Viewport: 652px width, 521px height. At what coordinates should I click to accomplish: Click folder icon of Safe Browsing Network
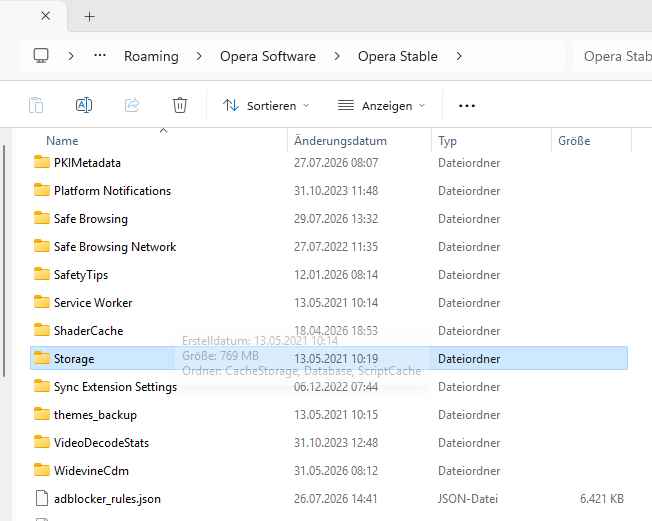42,246
